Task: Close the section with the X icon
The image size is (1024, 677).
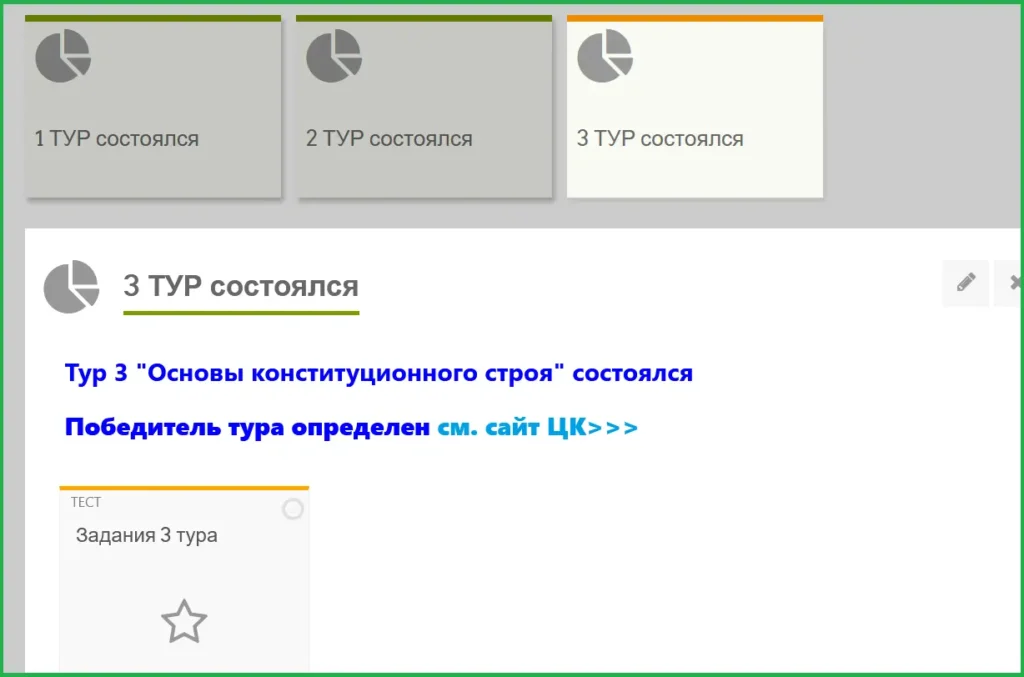Action: coord(1012,283)
